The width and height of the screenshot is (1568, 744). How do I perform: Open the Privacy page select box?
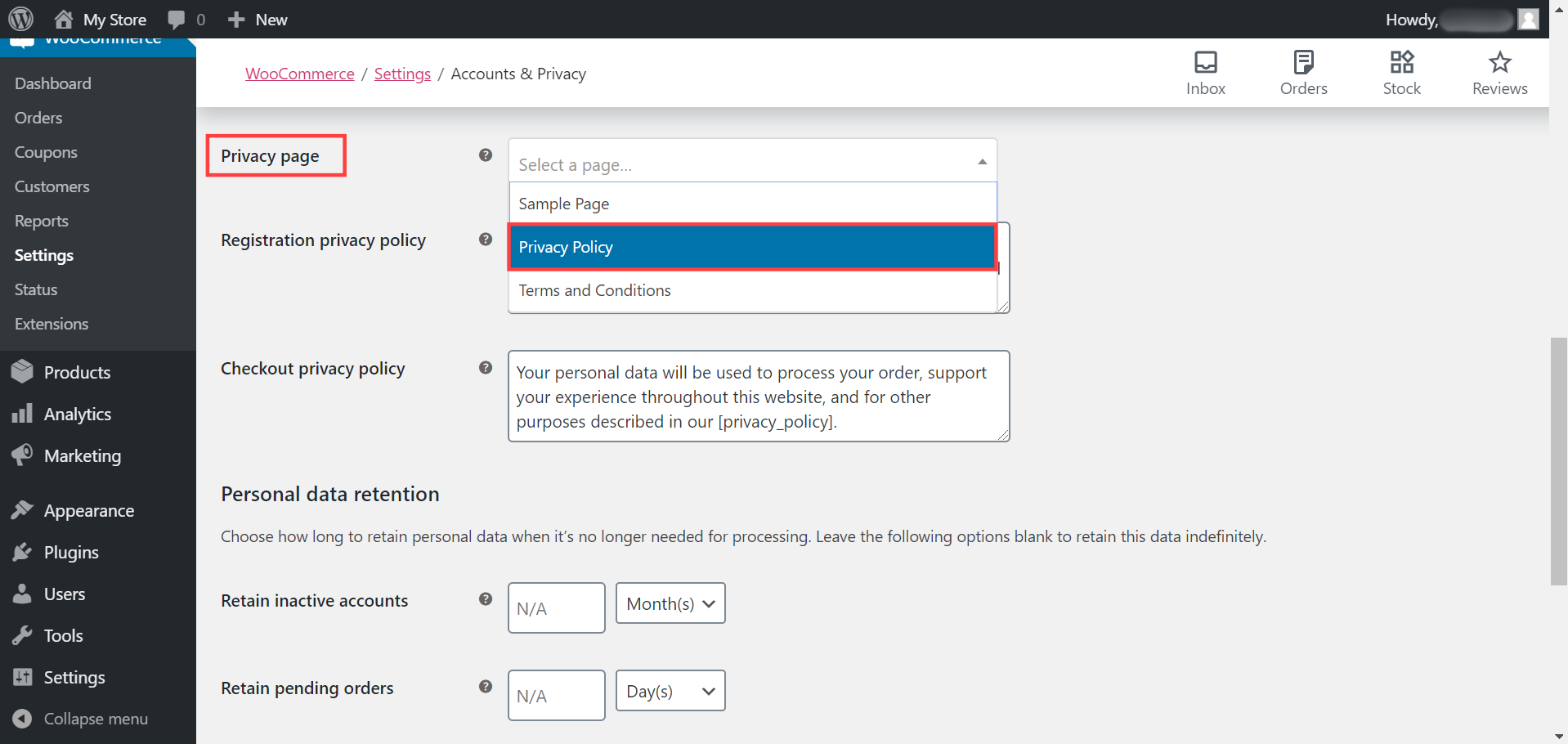coord(752,160)
